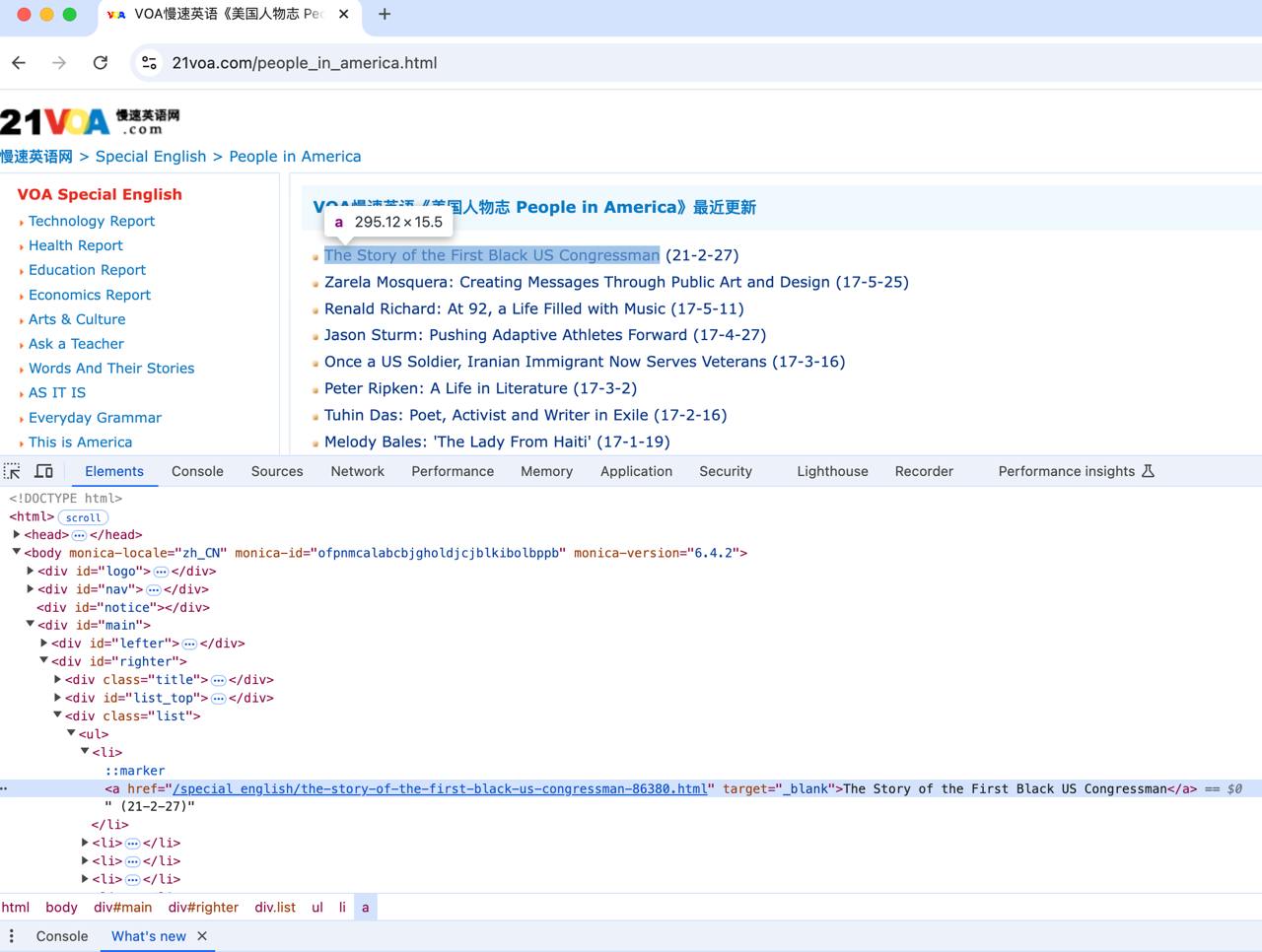Image resolution: width=1262 pixels, height=952 pixels.
Task: Open the Jason Sturm article link
Action: [x=506, y=335]
